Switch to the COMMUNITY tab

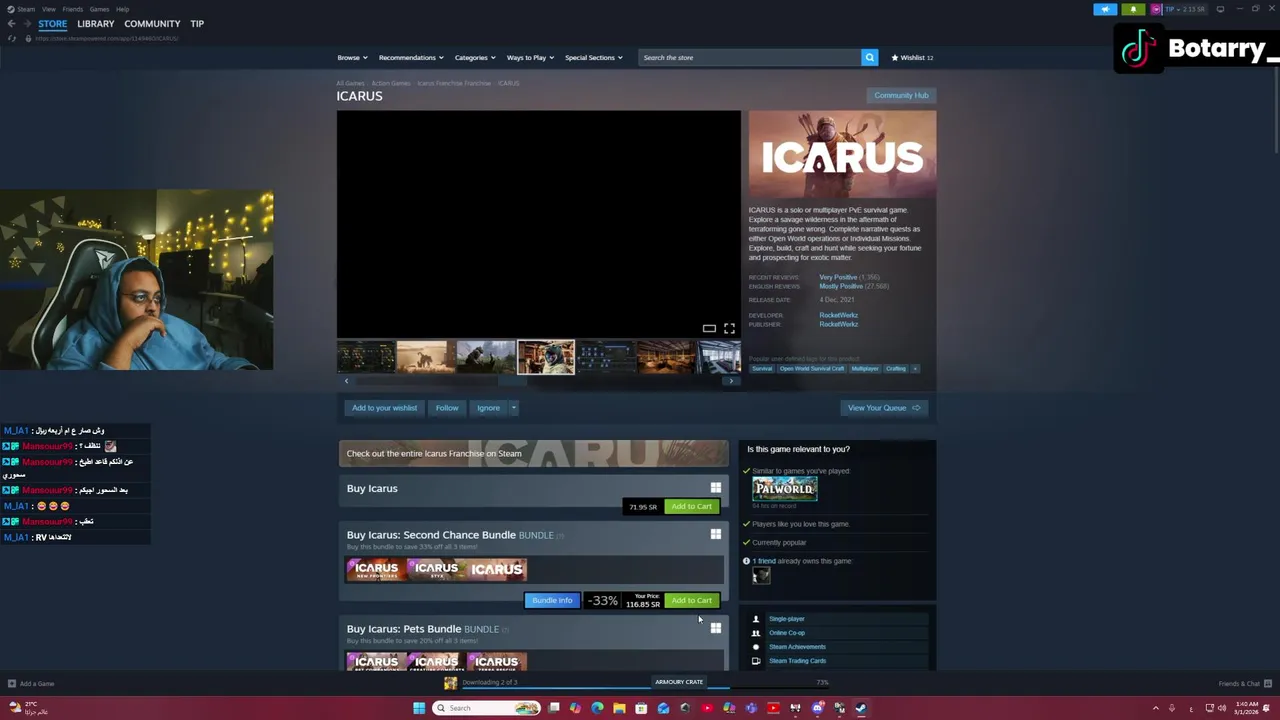[x=152, y=24]
